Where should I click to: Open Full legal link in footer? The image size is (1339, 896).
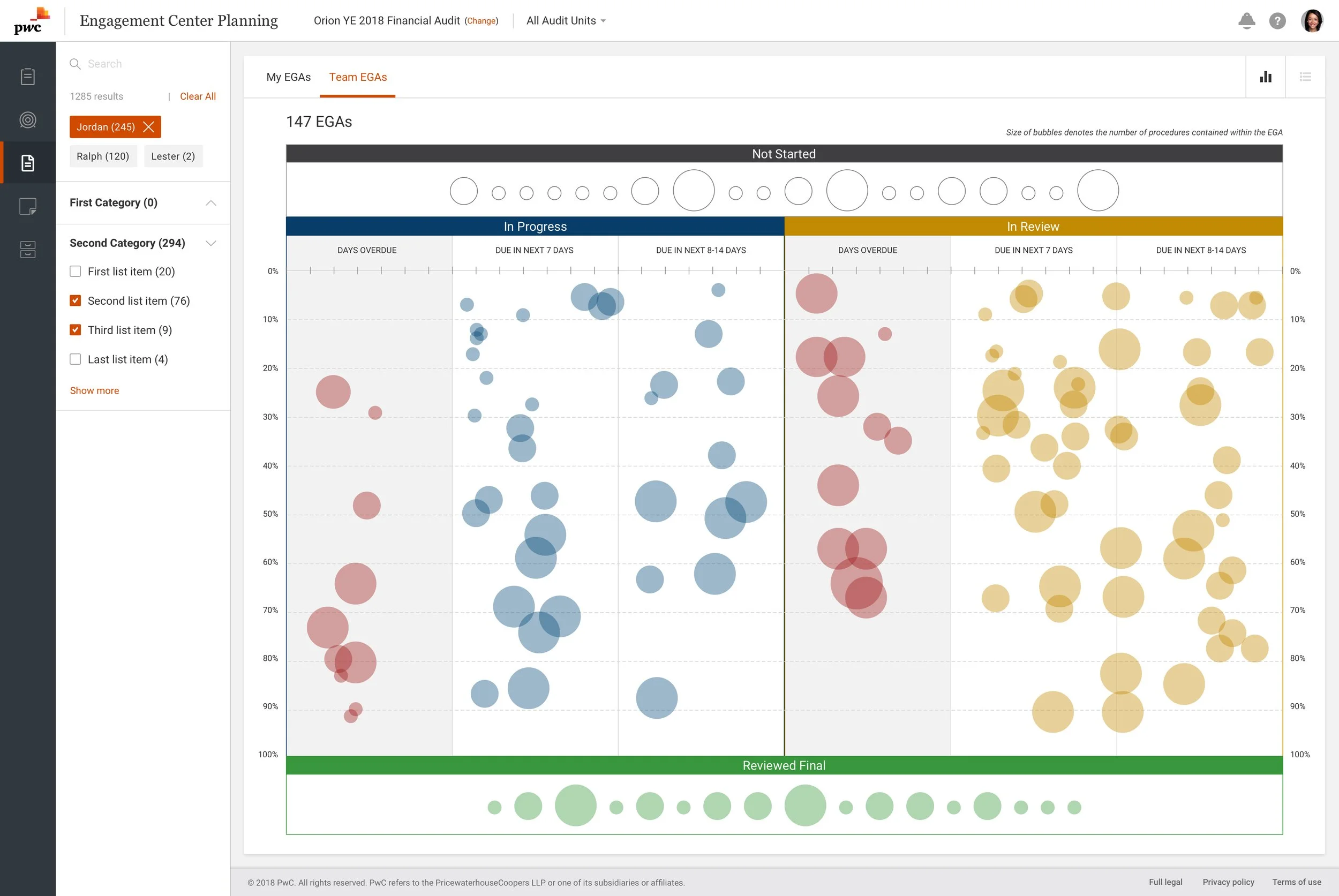pos(1165,882)
